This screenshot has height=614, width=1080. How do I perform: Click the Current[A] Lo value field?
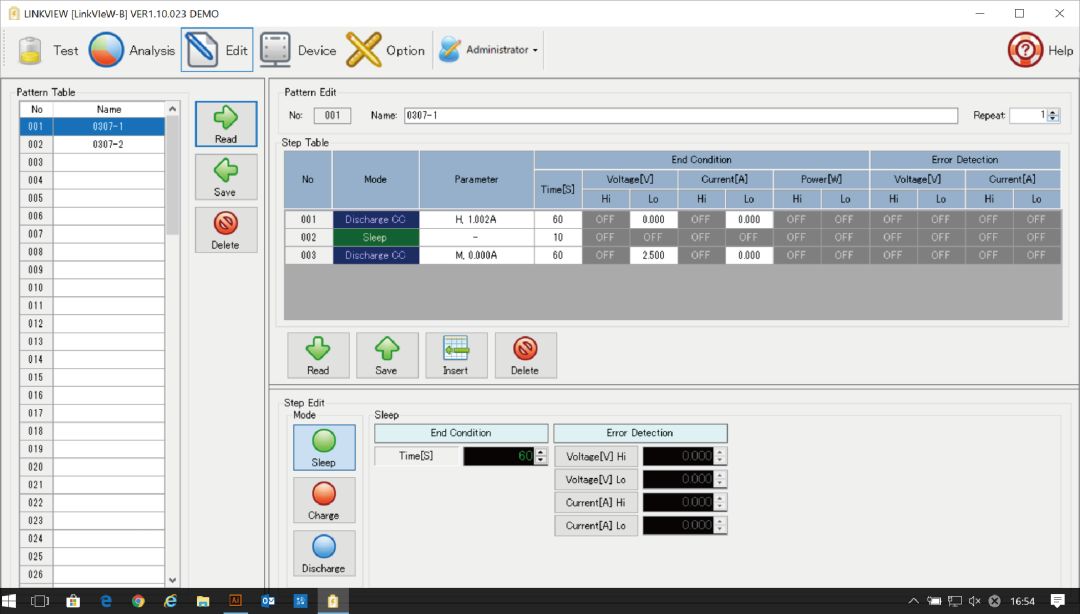click(x=678, y=526)
